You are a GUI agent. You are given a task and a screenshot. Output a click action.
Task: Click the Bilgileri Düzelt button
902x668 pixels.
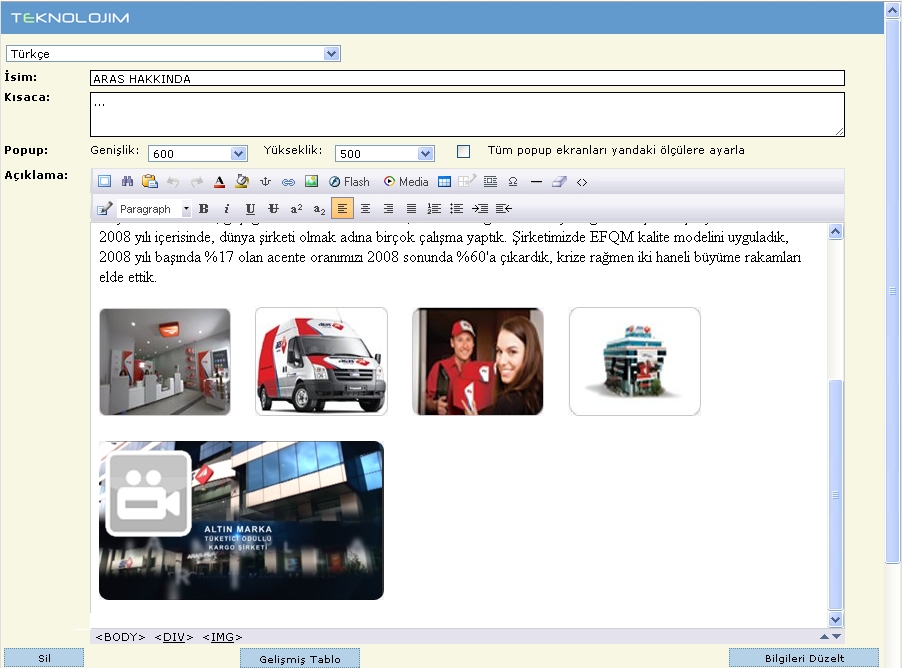point(804,658)
